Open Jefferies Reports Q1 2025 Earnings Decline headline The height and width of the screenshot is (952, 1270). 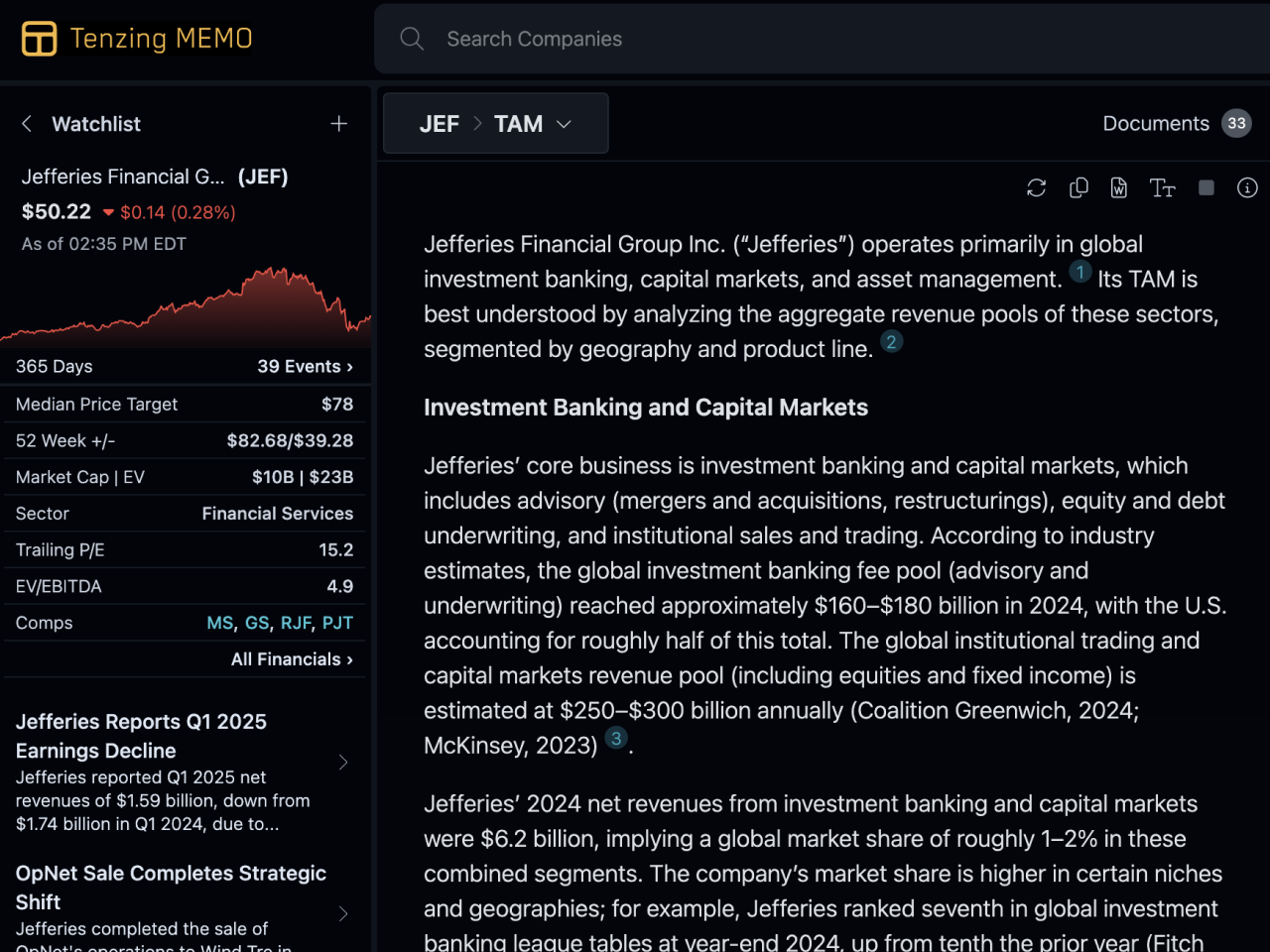pyautogui.click(x=141, y=736)
